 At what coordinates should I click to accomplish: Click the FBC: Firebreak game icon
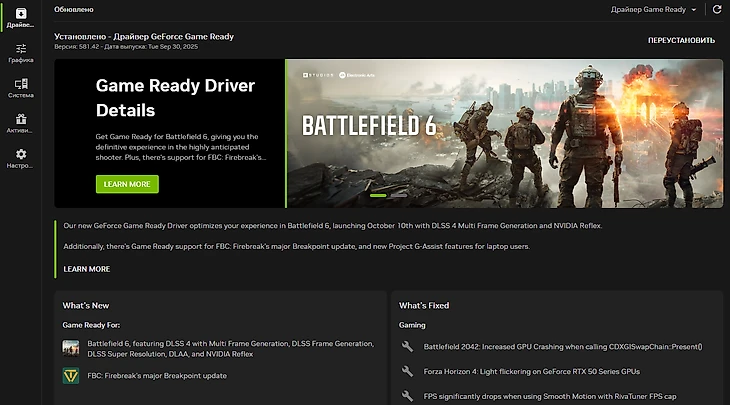(x=71, y=376)
